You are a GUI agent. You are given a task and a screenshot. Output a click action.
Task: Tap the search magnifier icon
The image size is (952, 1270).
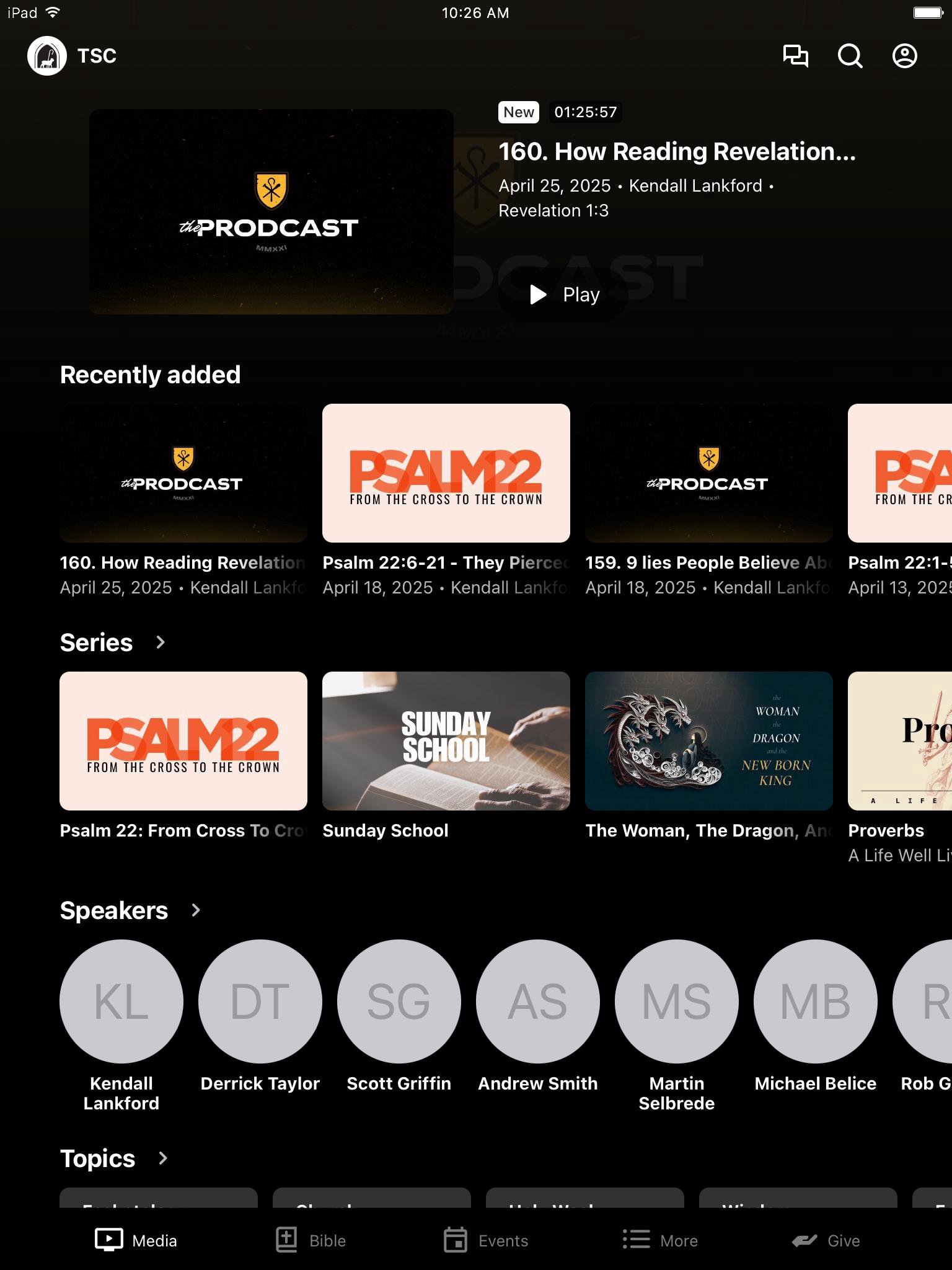pos(850,56)
